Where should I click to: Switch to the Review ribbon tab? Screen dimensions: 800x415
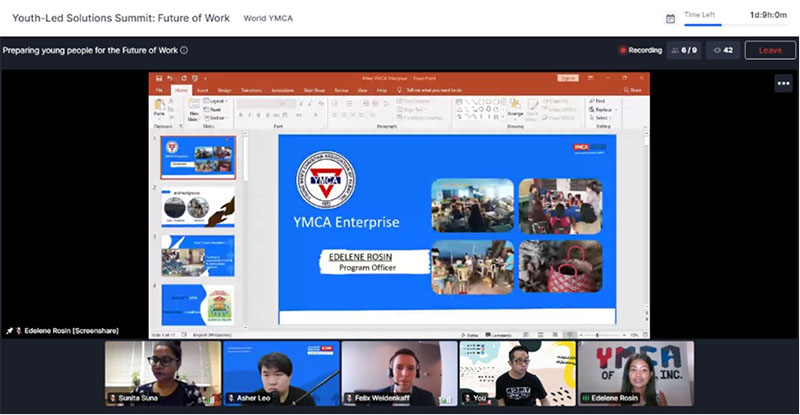pos(341,90)
